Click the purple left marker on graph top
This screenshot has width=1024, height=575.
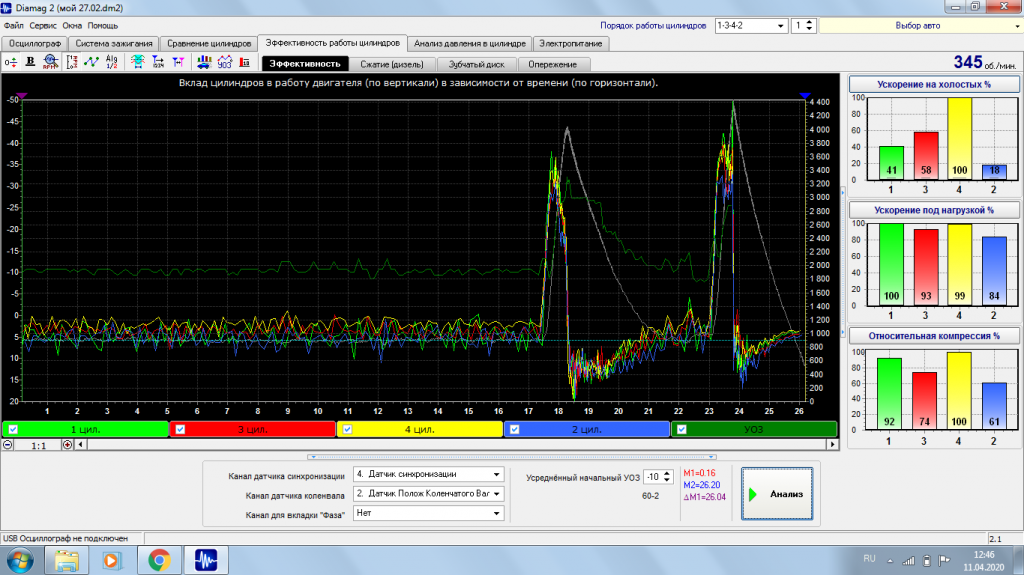tap(22, 95)
